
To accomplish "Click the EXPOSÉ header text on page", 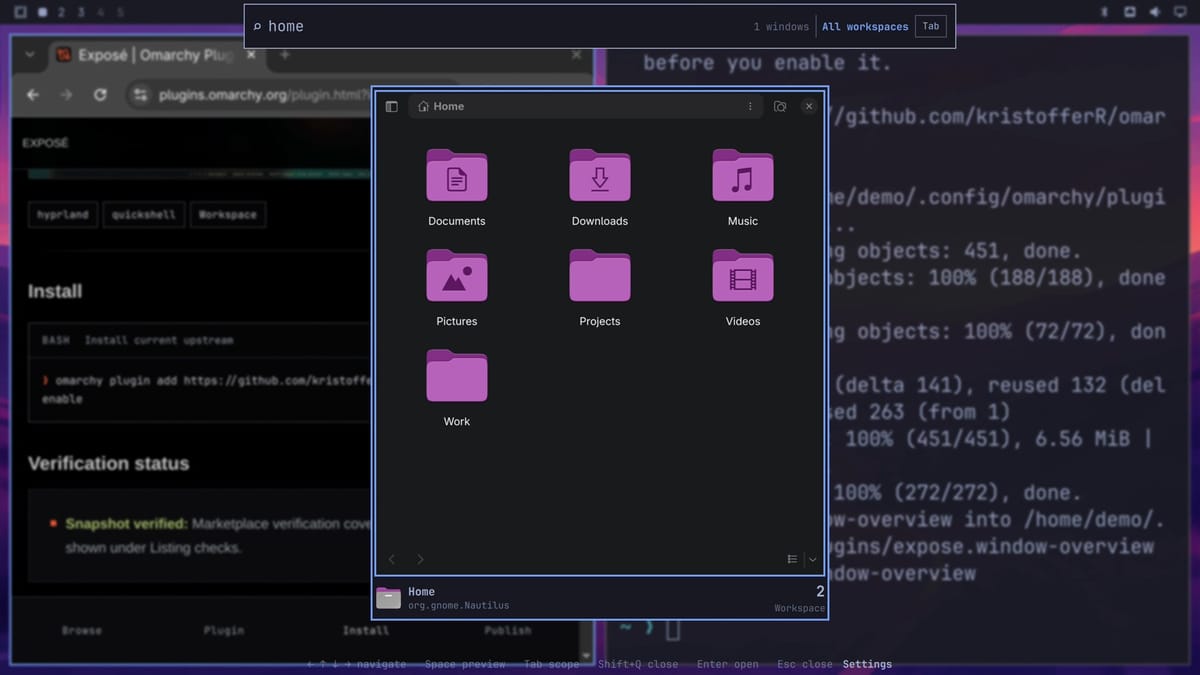I will [46, 143].
